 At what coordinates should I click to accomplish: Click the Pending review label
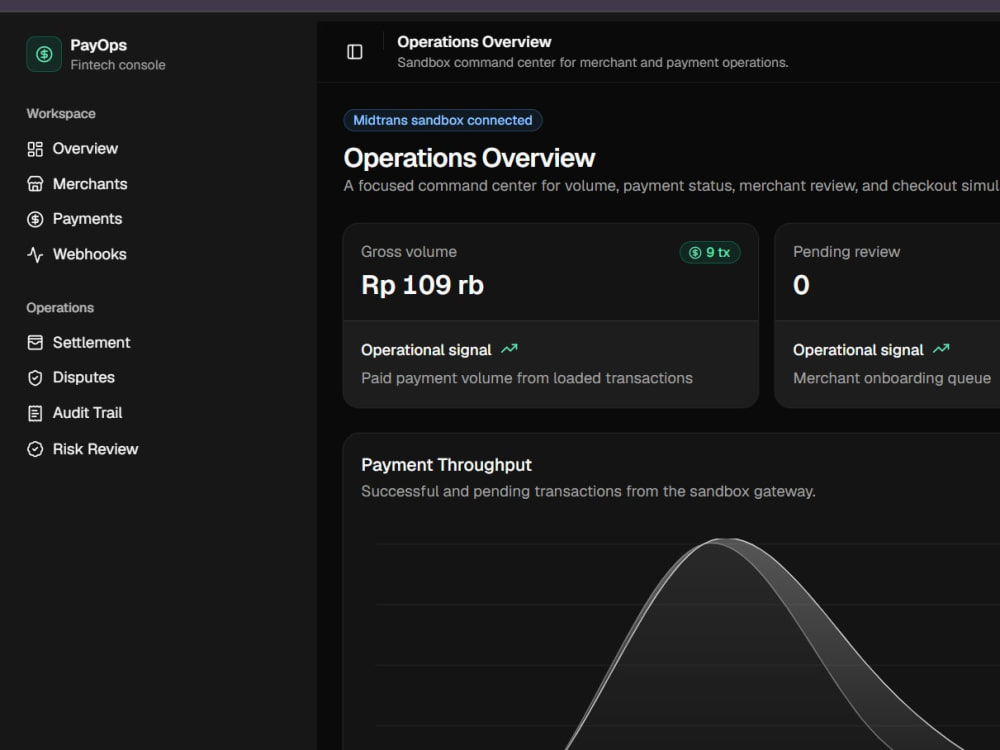(x=846, y=252)
